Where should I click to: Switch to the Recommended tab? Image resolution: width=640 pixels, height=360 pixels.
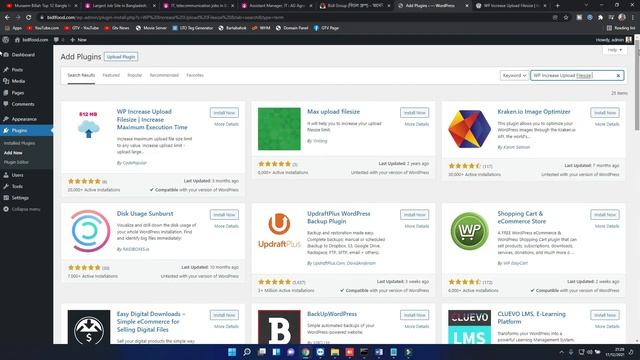tap(164, 76)
